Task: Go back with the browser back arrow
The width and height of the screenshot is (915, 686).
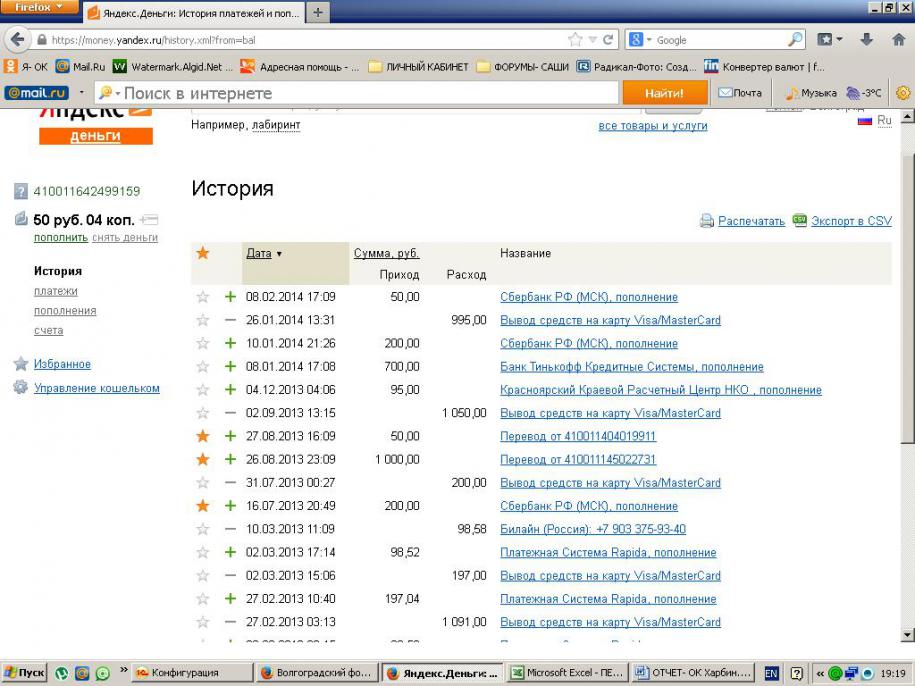Action: coord(18,40)
